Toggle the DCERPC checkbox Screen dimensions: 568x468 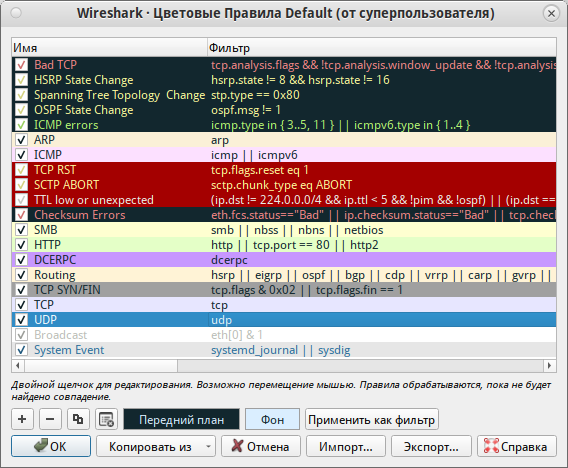(x=21, y=260)
